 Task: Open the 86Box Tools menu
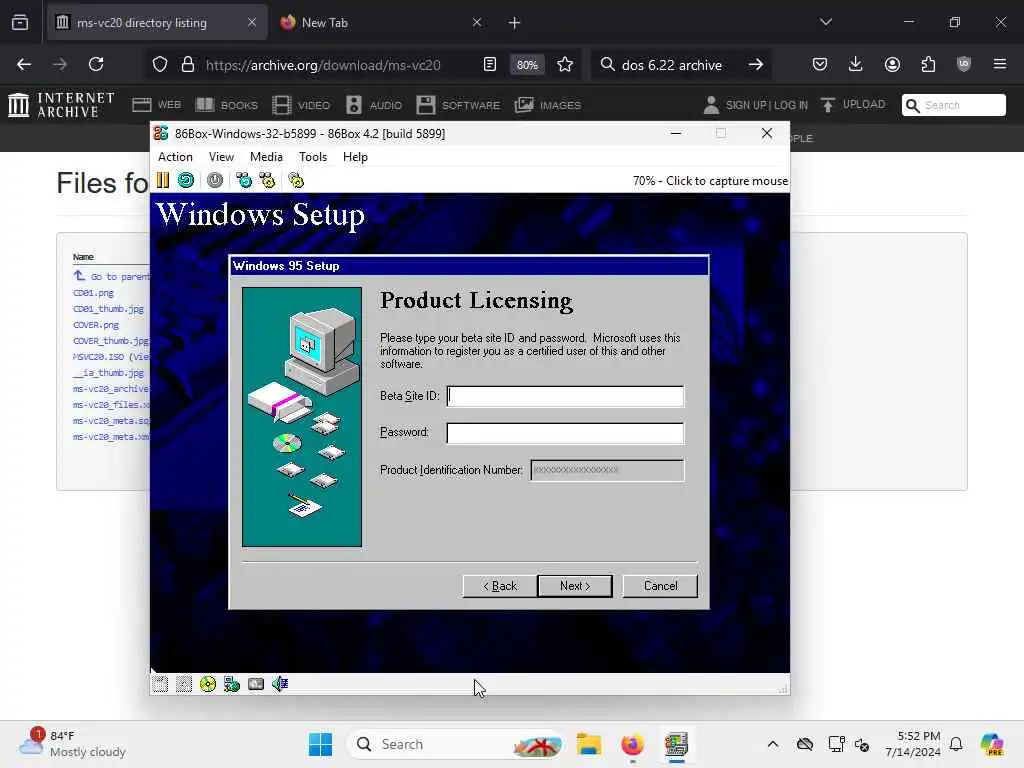tap(313, 157)
